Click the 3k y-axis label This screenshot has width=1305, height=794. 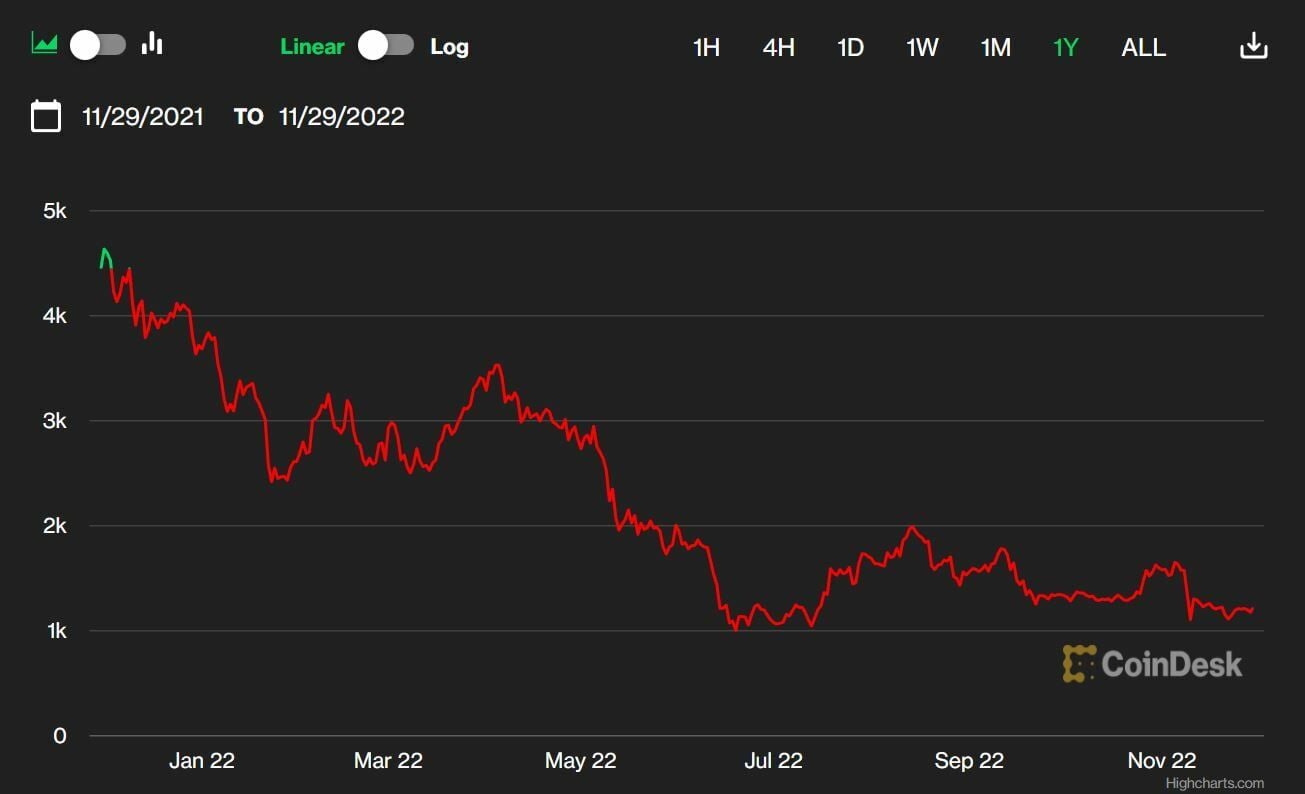tap(54, 421)
